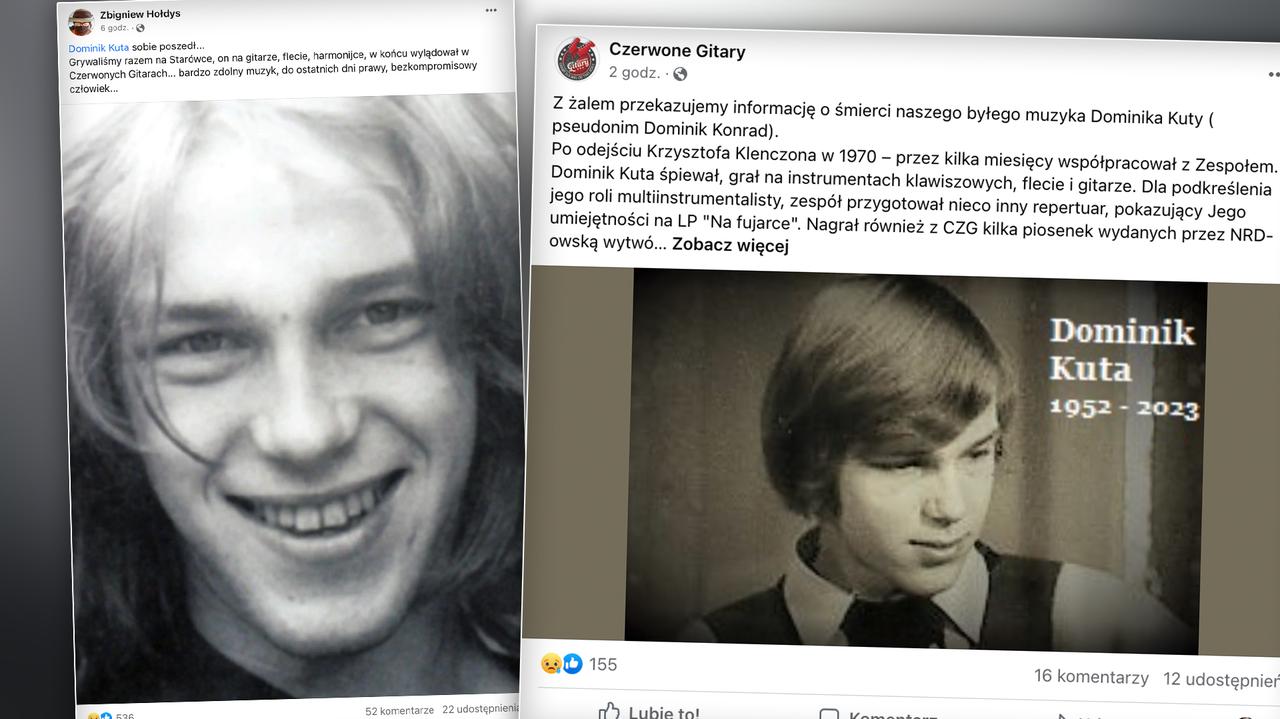Open the 6 godz. timestamp on Hołdys post
Screen dimensions: 1280x719
[115, 28]
